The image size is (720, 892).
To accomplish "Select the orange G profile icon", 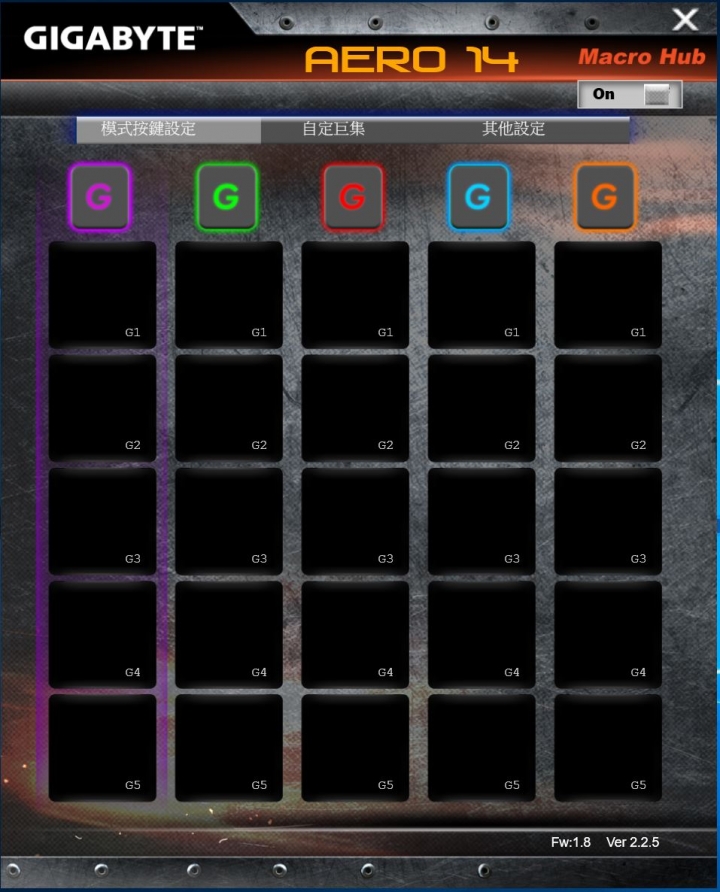I will point(605,197).
